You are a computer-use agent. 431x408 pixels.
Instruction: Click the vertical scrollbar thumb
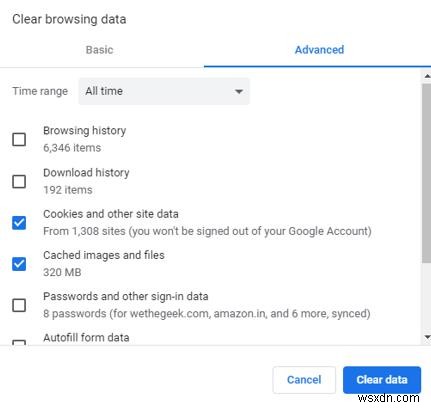(426, 173)
